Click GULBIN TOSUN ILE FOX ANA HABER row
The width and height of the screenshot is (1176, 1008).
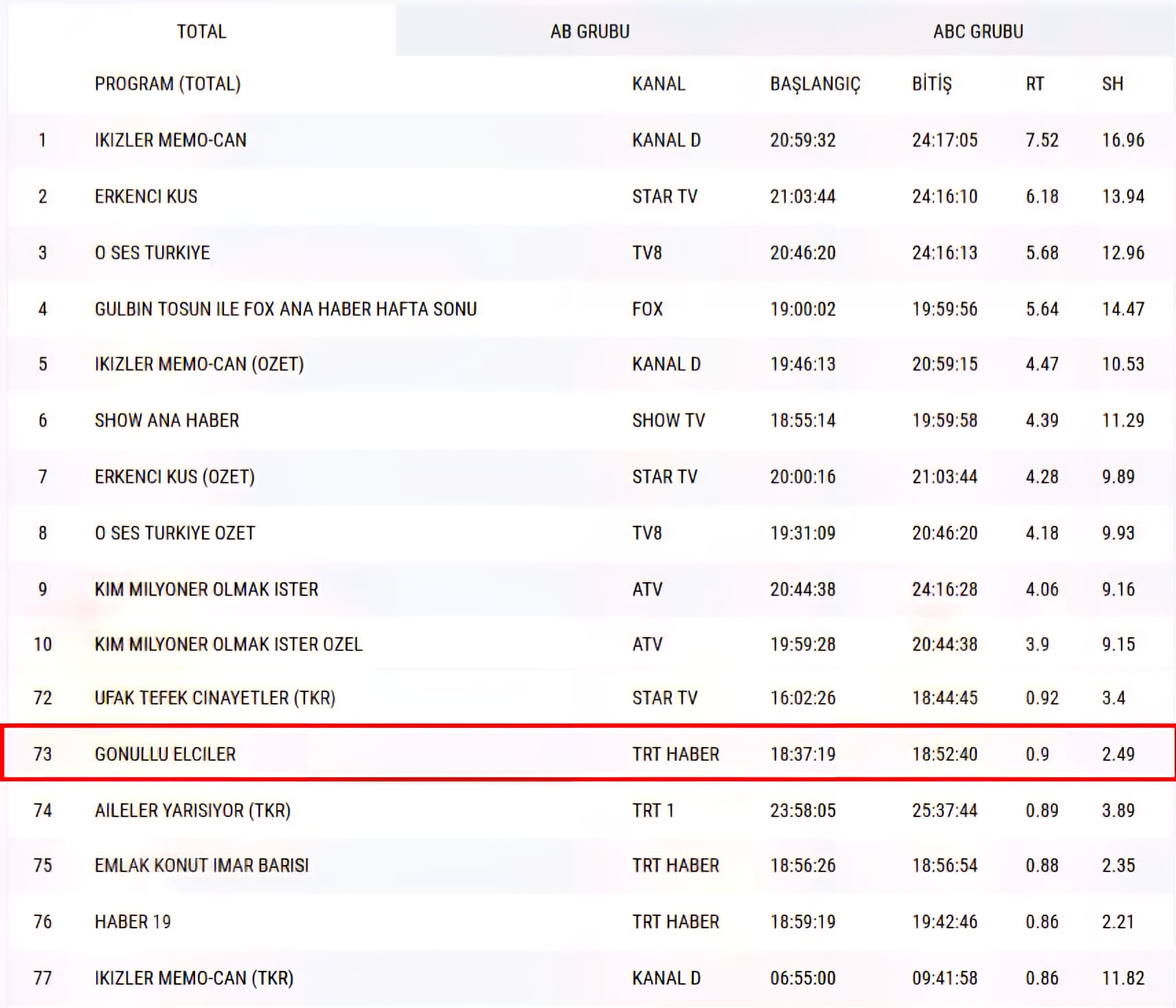(x=285, y=309)
